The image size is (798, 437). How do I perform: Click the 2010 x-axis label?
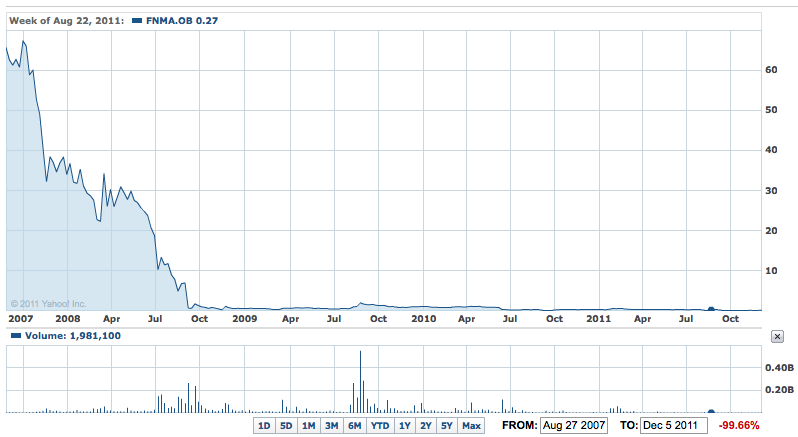[x=423, y=318]
